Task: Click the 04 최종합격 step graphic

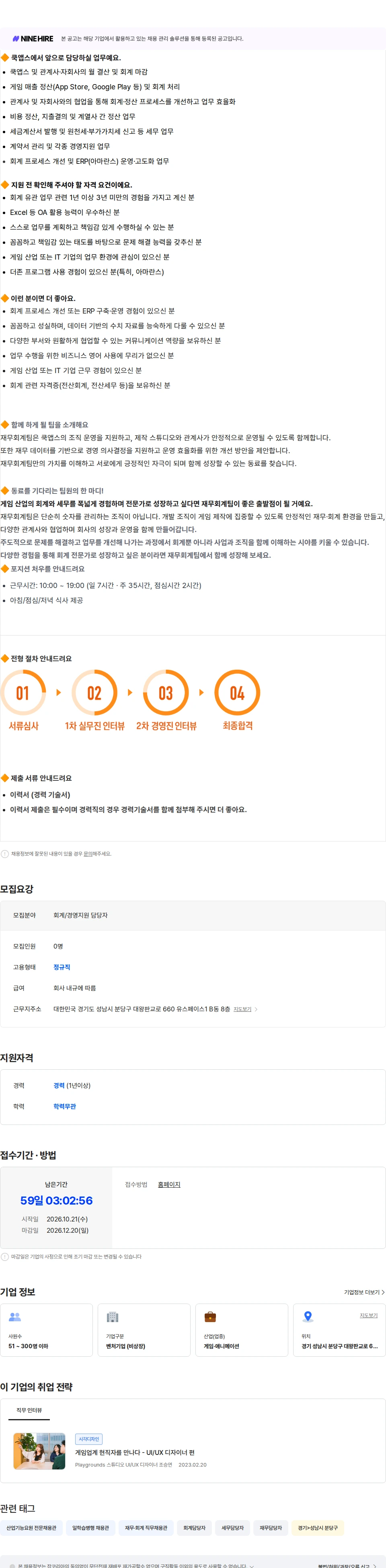Action: coord(237,700)
